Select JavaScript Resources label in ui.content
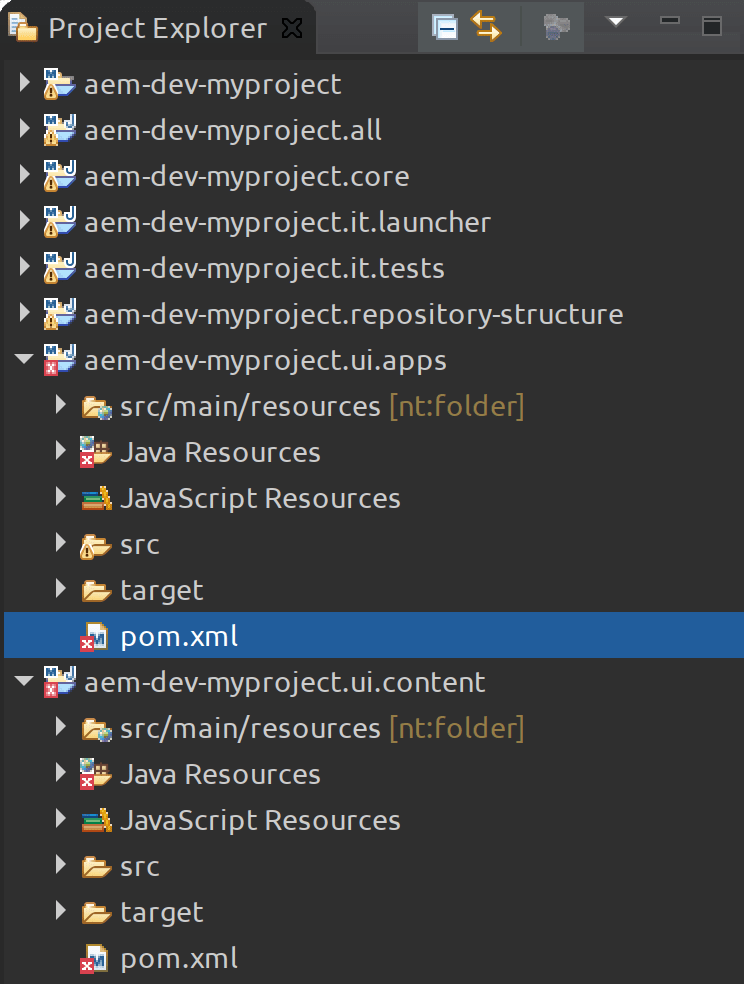Screen dimensions: 744x984 point(260,821)
